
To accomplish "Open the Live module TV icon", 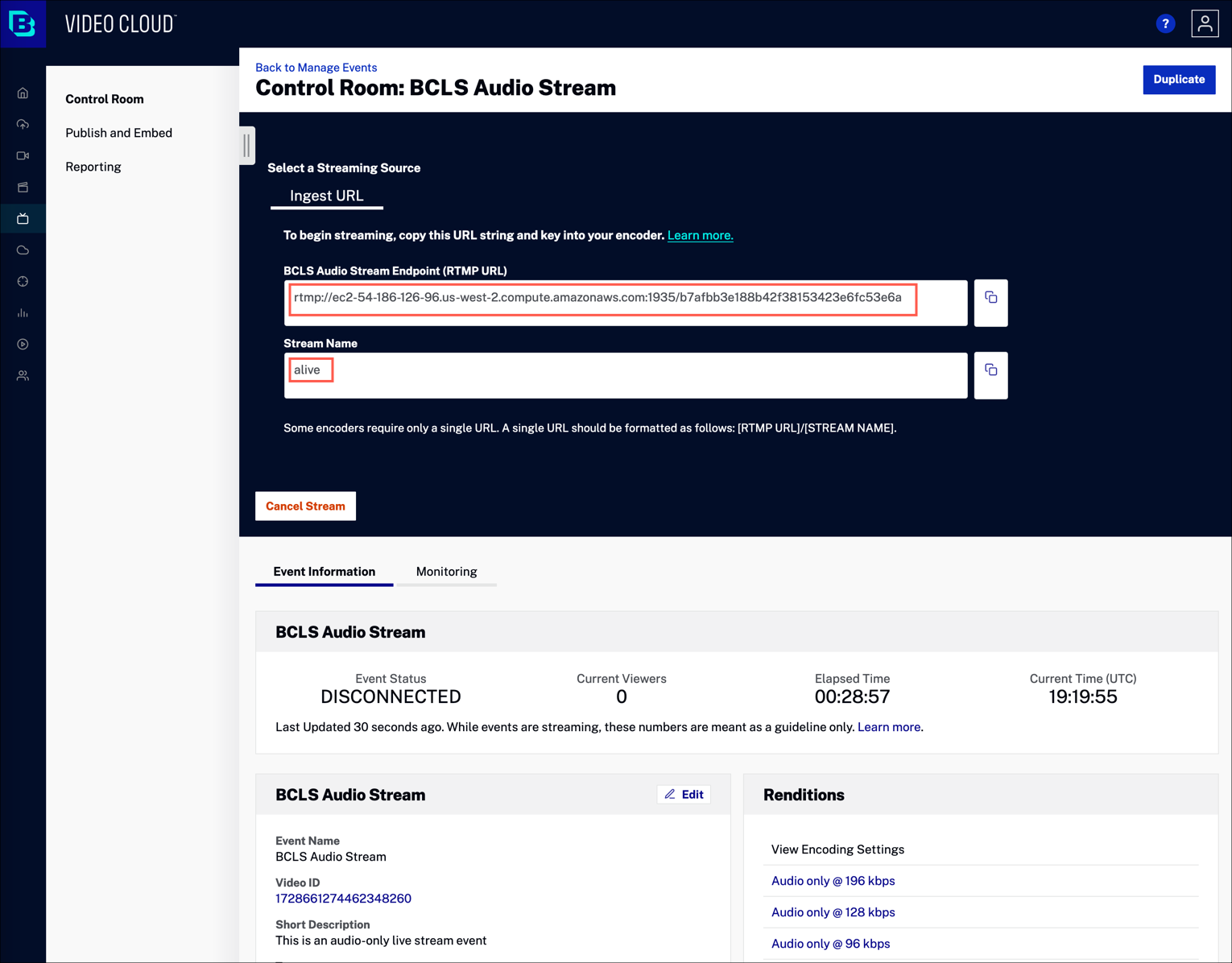I will pyautogui.click(x=23, y=219).
